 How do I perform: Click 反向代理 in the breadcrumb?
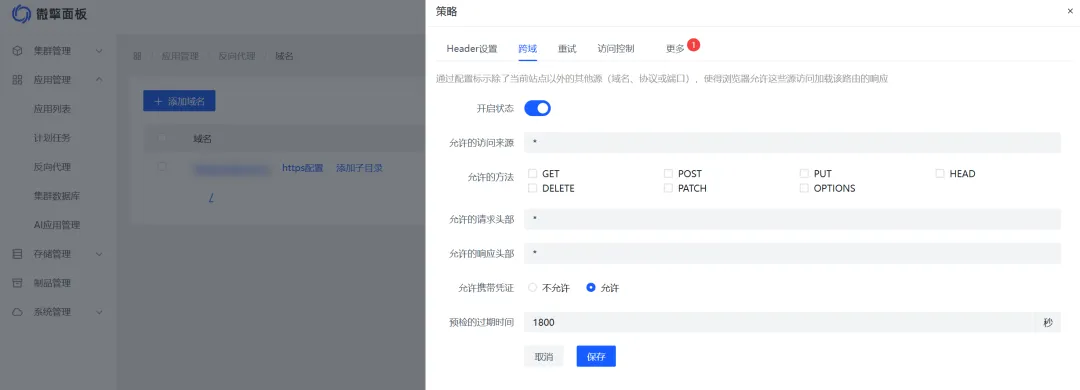pyautogui.click(x=237, y=57)
